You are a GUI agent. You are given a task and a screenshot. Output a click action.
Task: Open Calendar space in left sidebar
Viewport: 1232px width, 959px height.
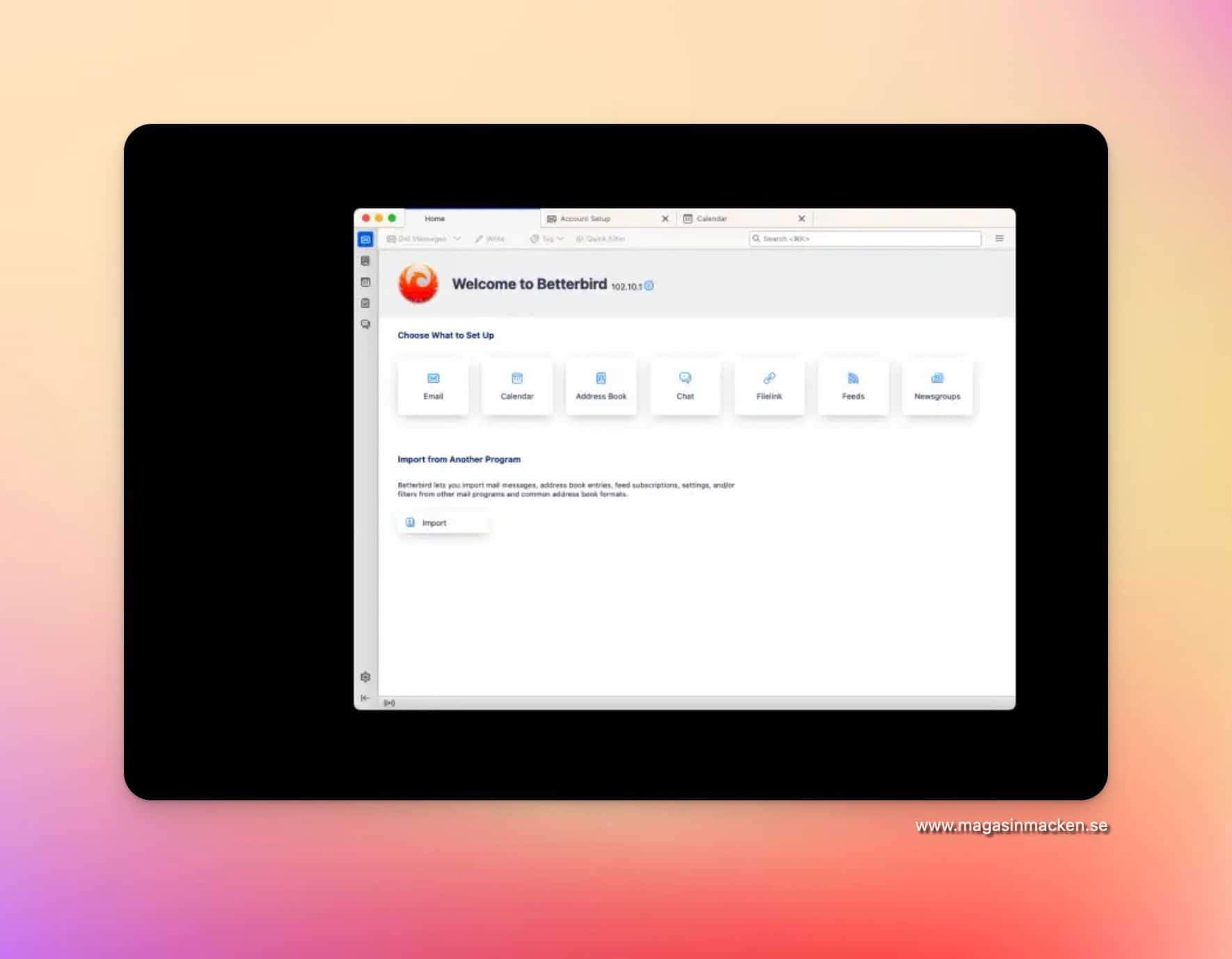365,282
